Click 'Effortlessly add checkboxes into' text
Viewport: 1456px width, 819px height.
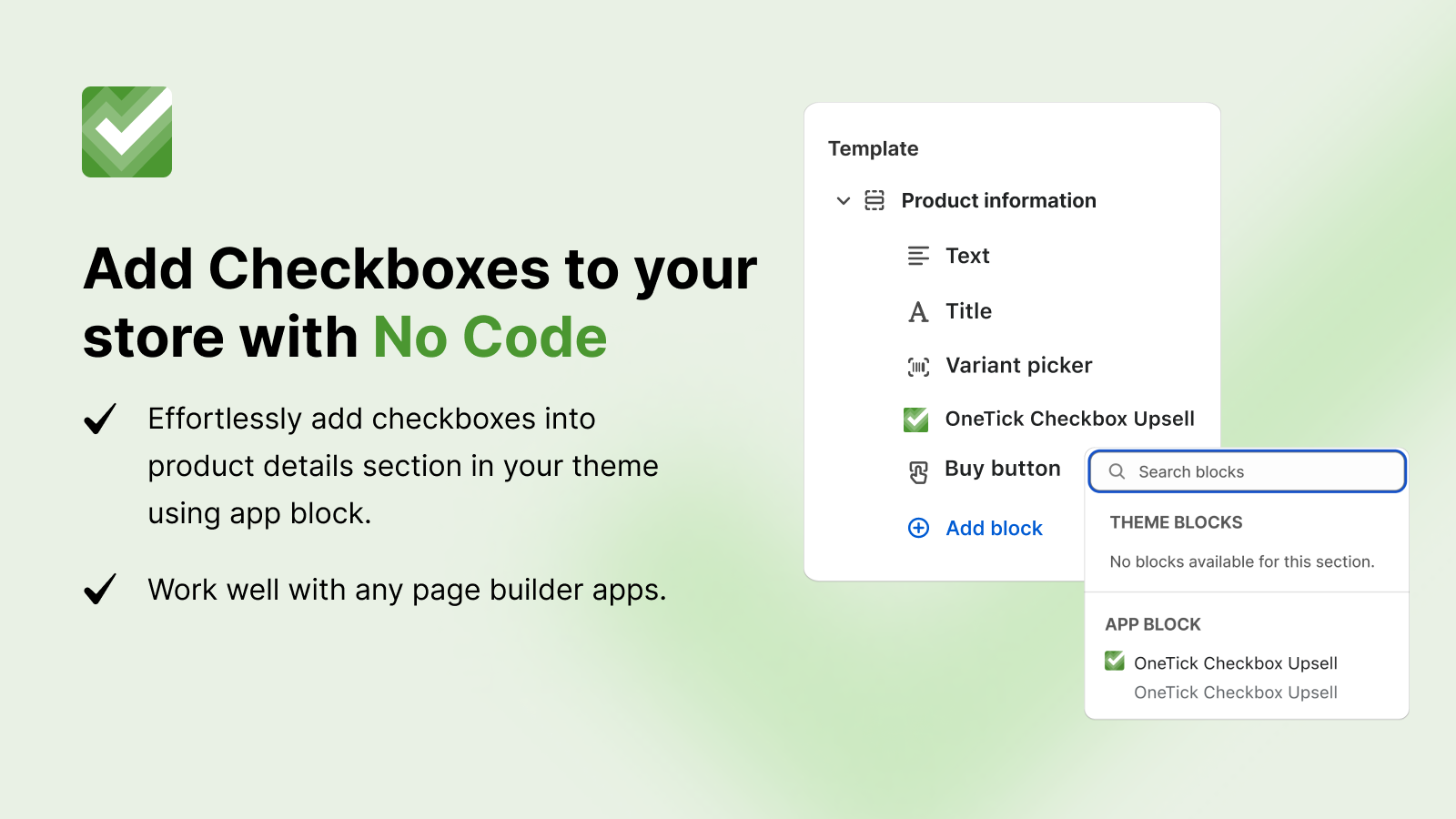click(371, 419)
